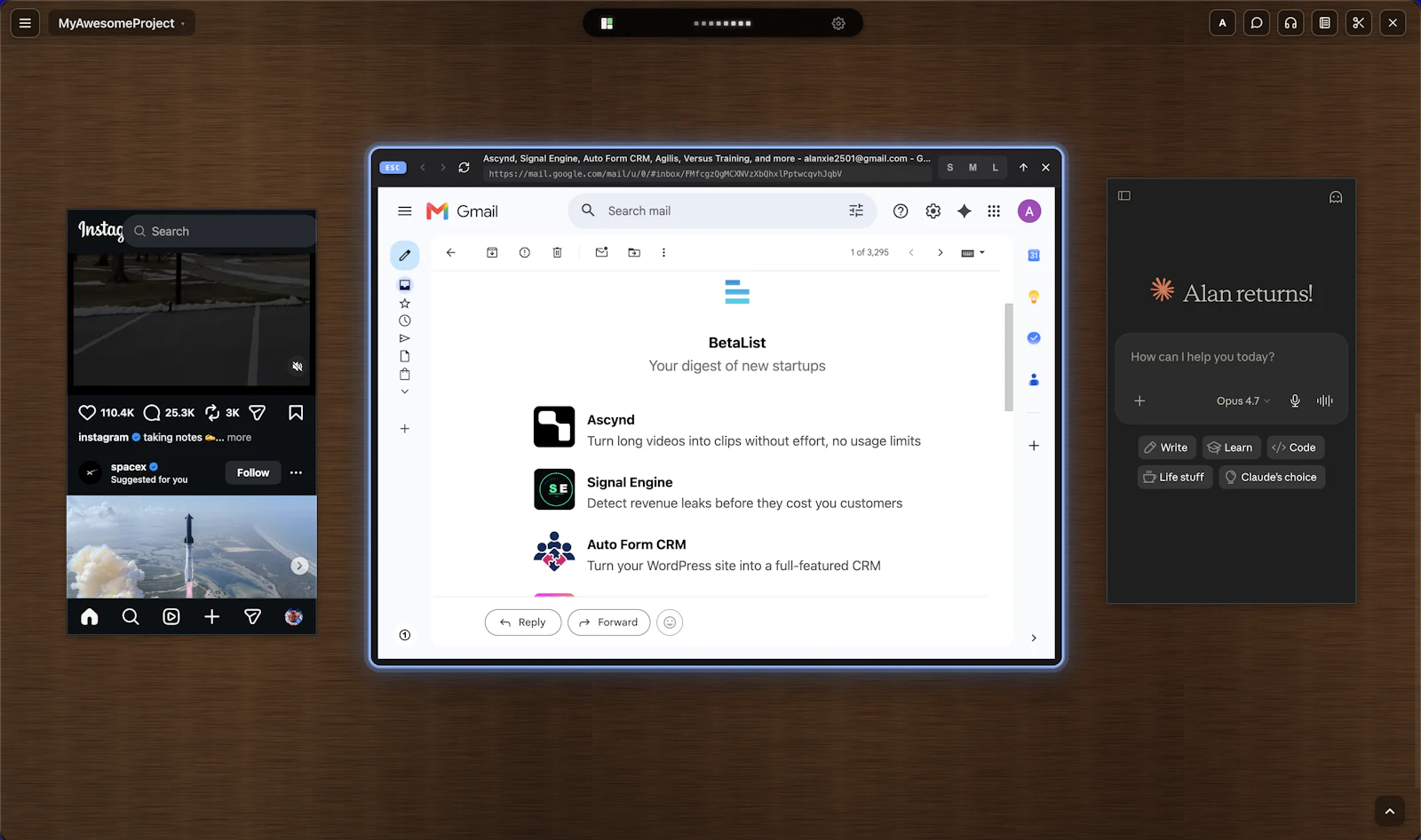
Task: Open Sent mail icon in Gmail sidebar
Action: click(x=405, y=338)
